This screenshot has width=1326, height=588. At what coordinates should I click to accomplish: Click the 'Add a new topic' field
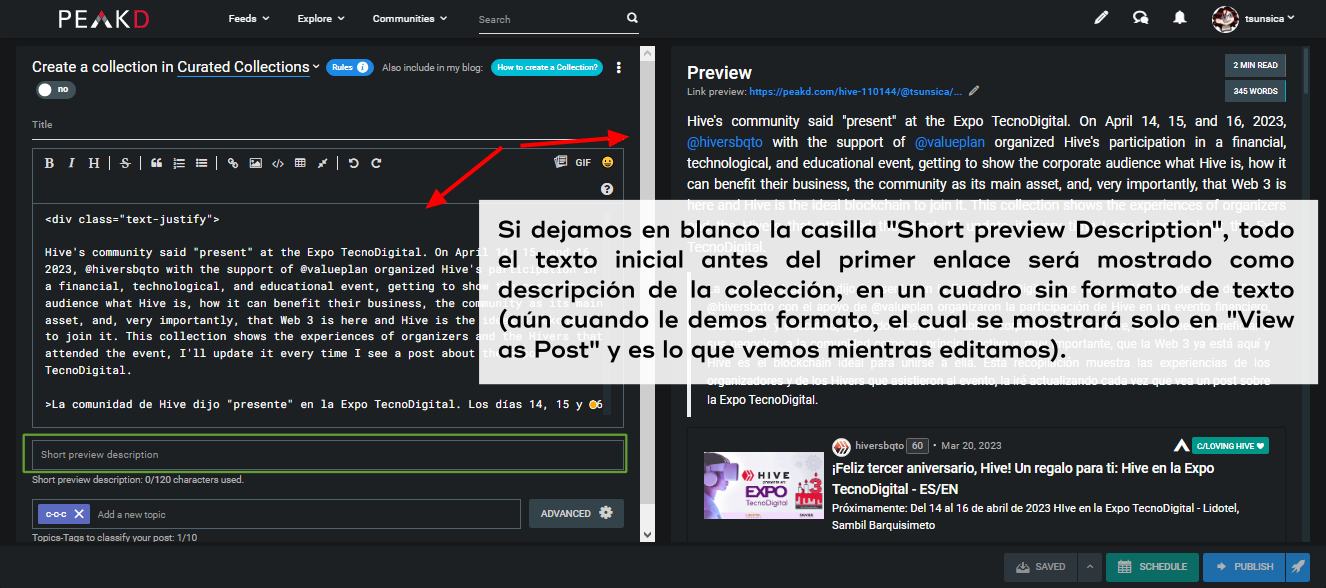point(306,514)
